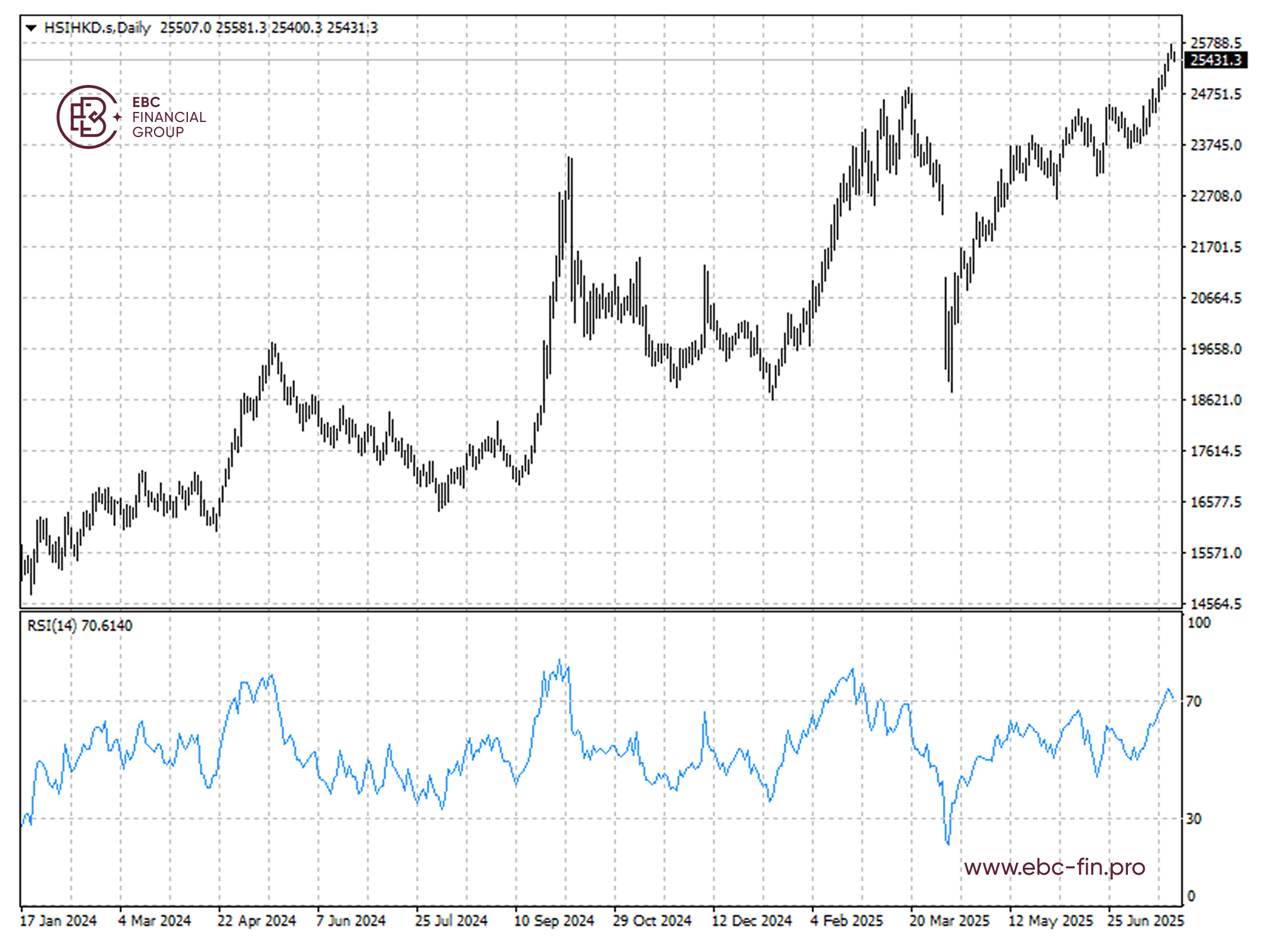Click the 12 Dec 2024 date label

[751, 921]
